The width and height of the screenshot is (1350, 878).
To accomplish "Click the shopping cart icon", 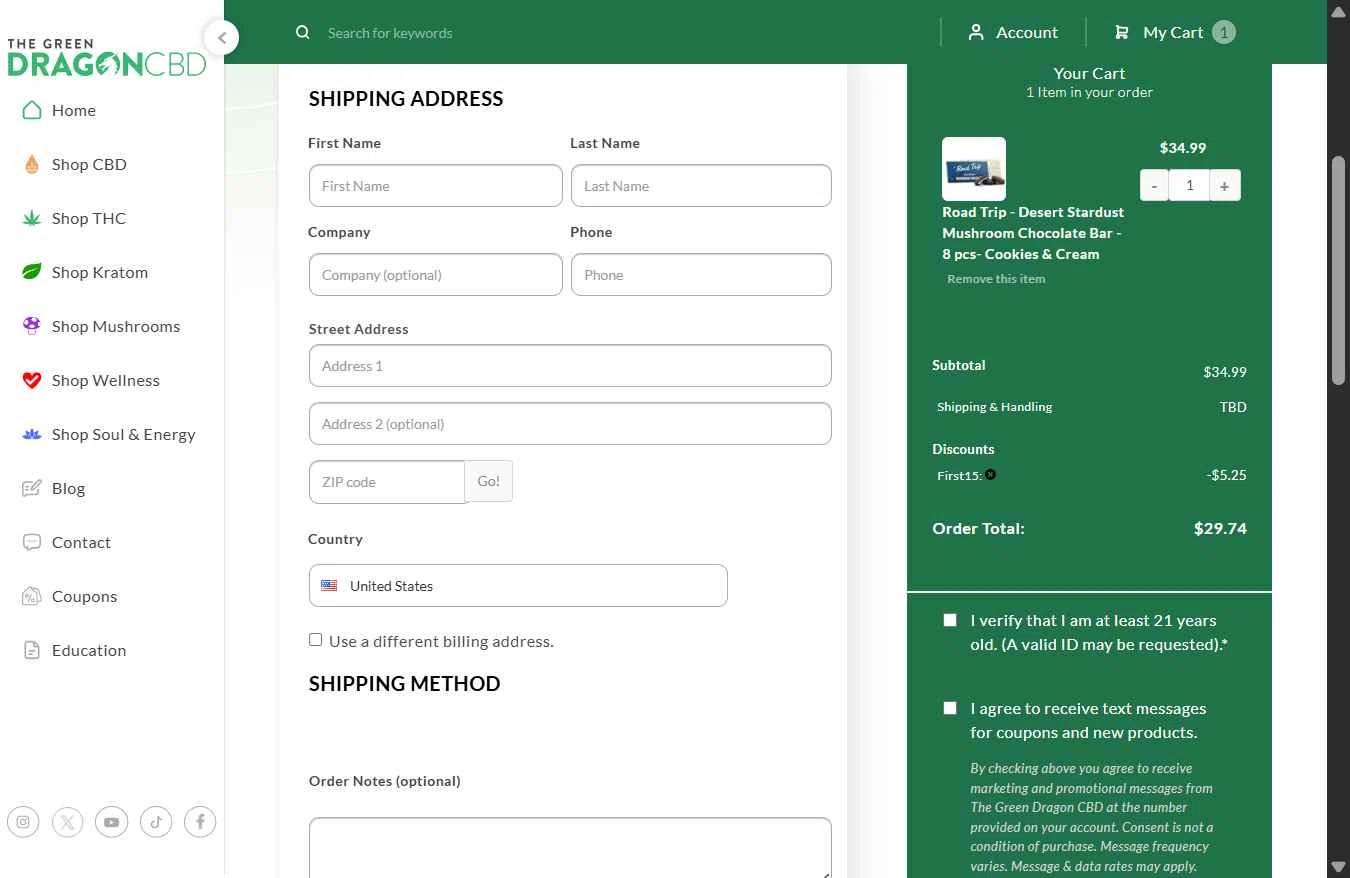I will click(1122, 32).
